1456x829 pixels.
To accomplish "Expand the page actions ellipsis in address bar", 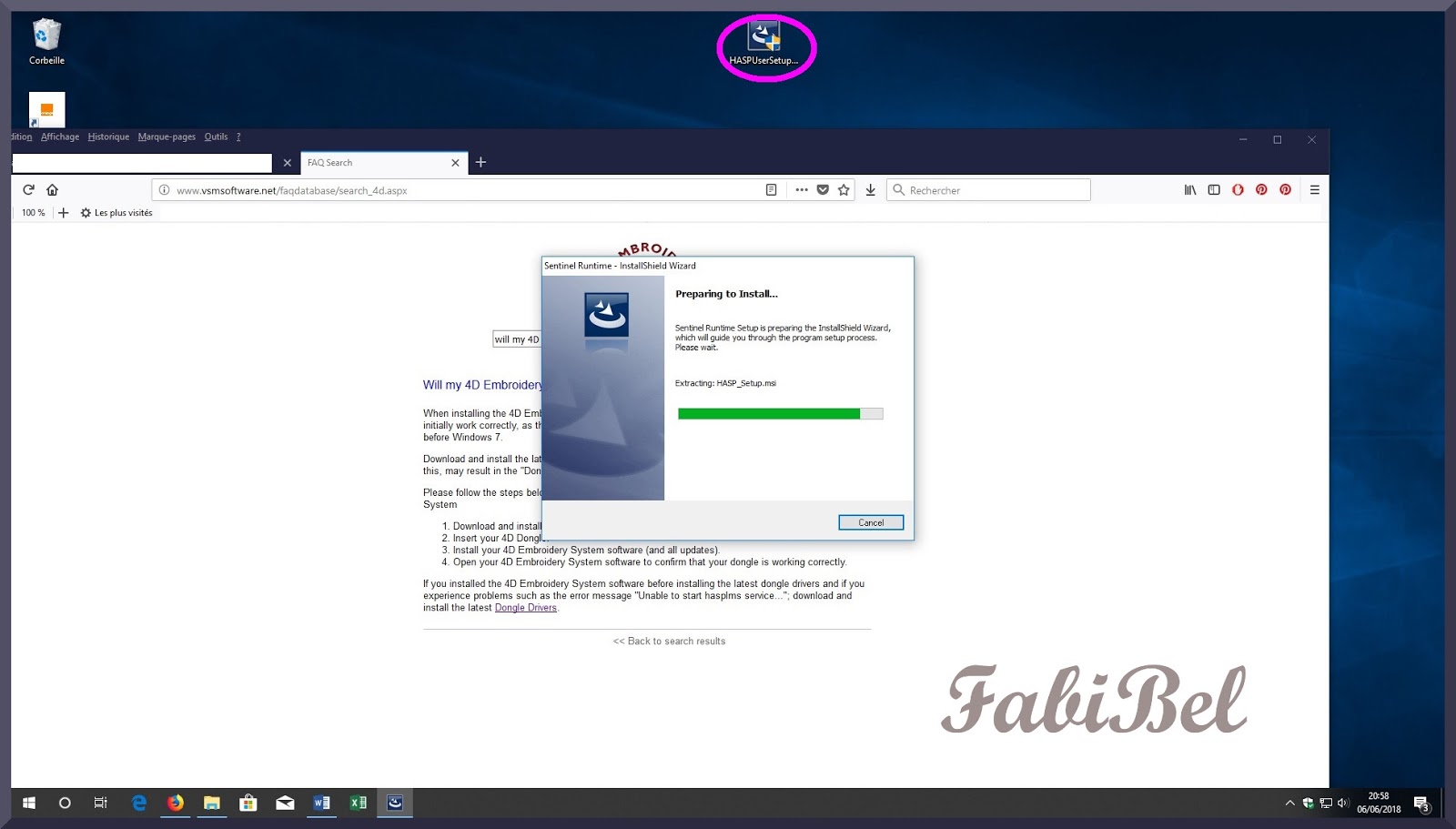I will [x=801, y=190].
